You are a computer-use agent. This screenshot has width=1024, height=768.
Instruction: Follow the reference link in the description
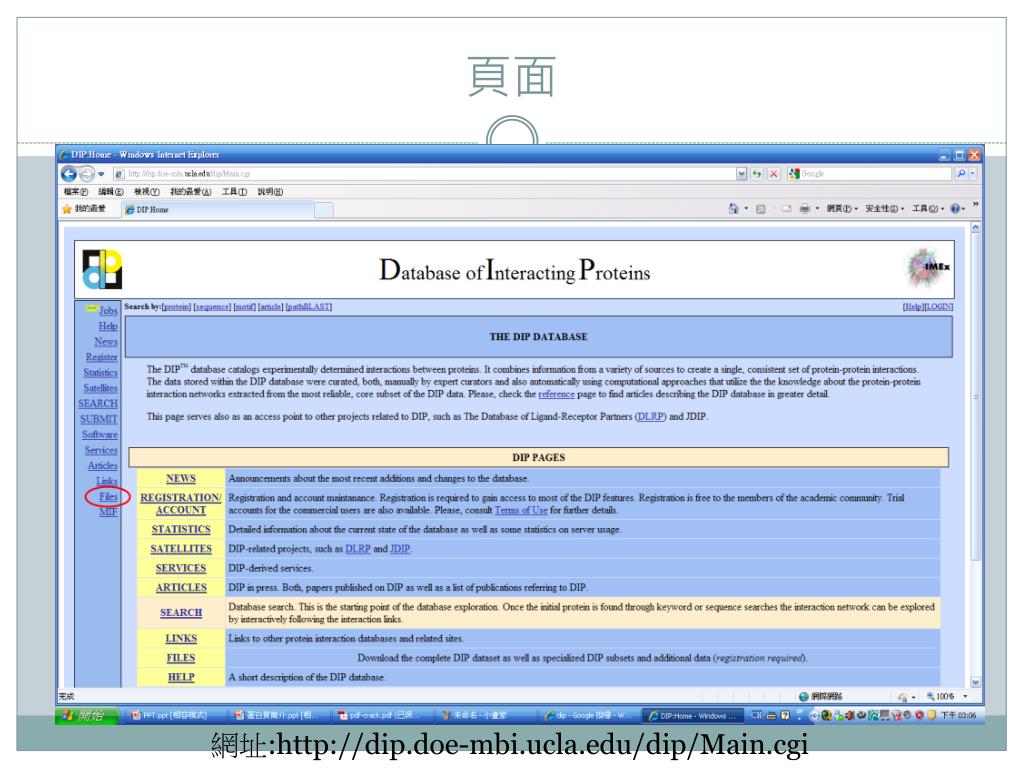tap(556, 394)
